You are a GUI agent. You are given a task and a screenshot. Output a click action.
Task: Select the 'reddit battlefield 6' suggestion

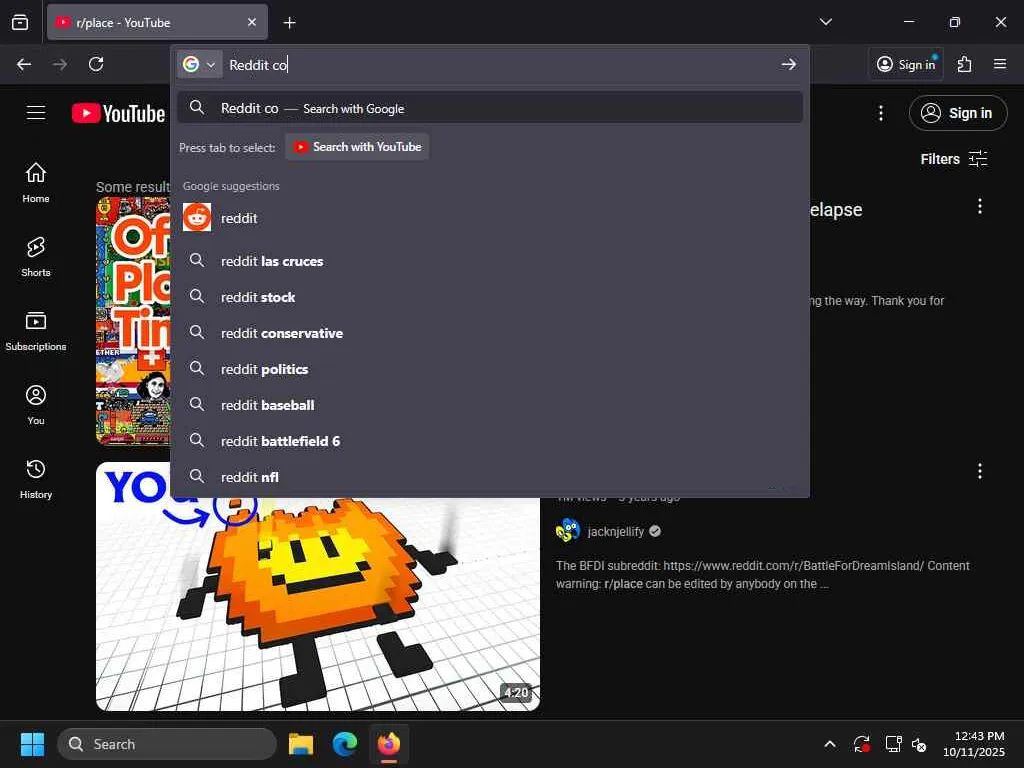point(490,441)
